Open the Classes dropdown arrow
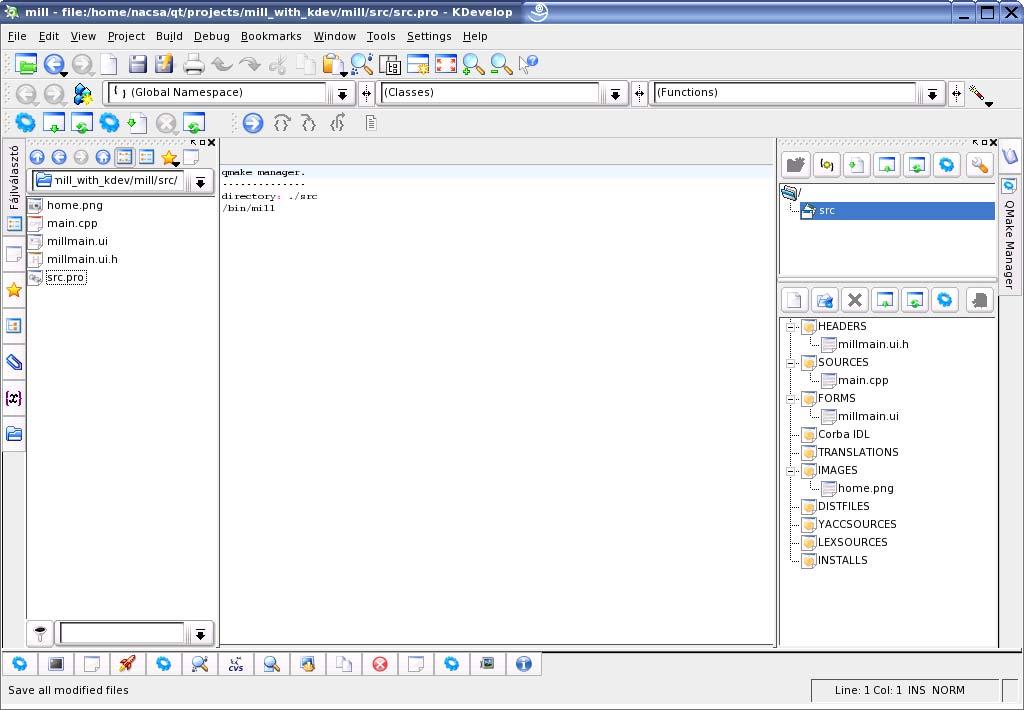The image size is (1024, 710). pos(615,95)
